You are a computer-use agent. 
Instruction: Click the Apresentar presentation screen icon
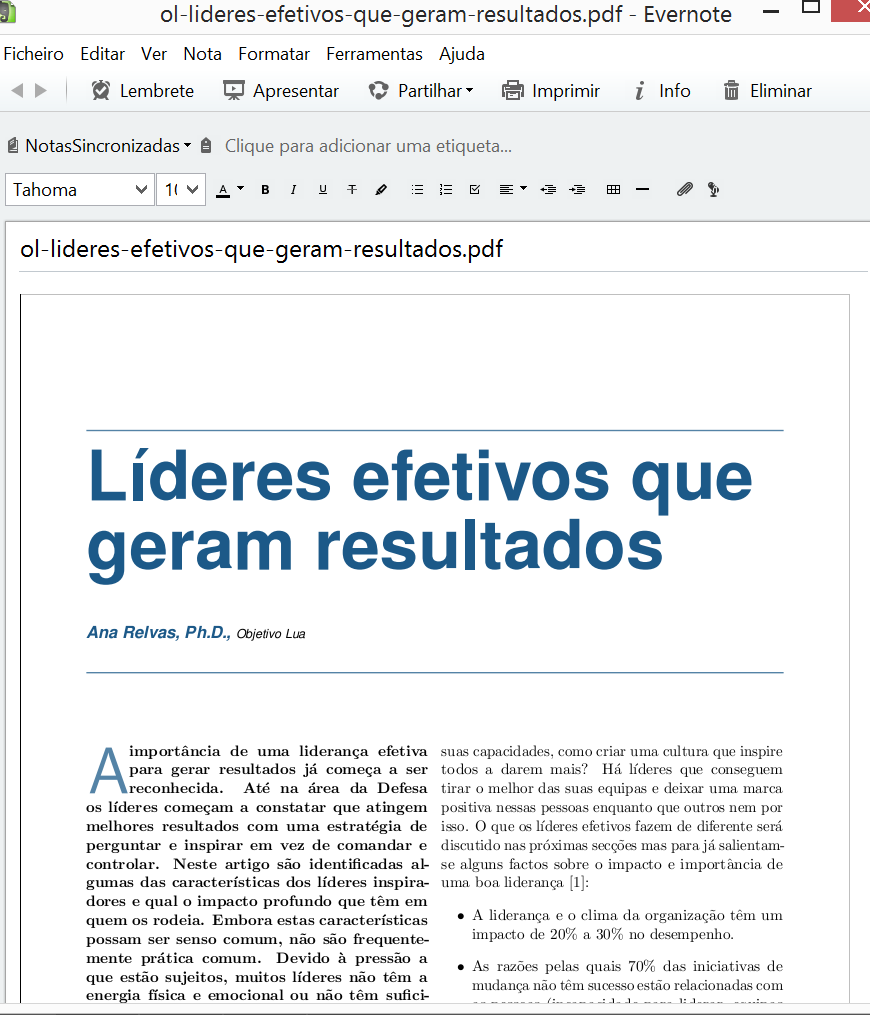[234, 91]
